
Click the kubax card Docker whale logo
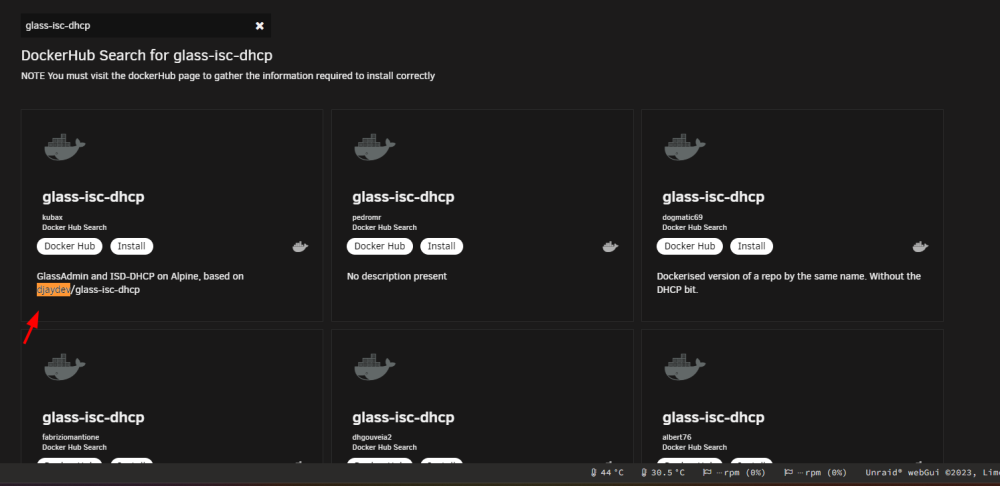[64, 147]
